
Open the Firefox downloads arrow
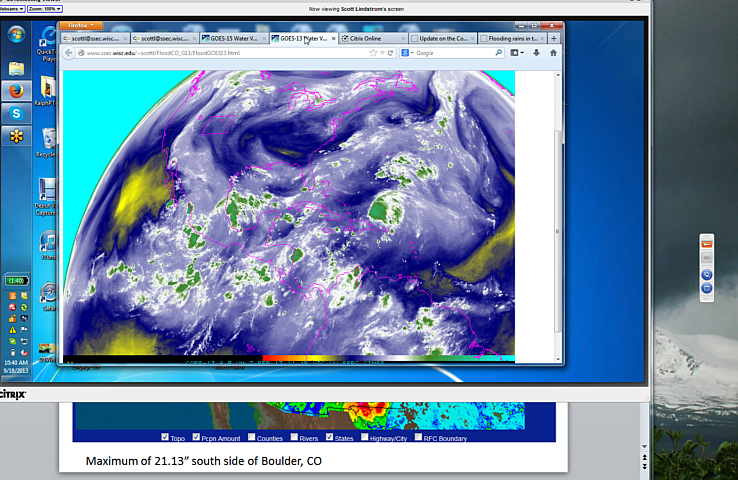coord(536,52)
